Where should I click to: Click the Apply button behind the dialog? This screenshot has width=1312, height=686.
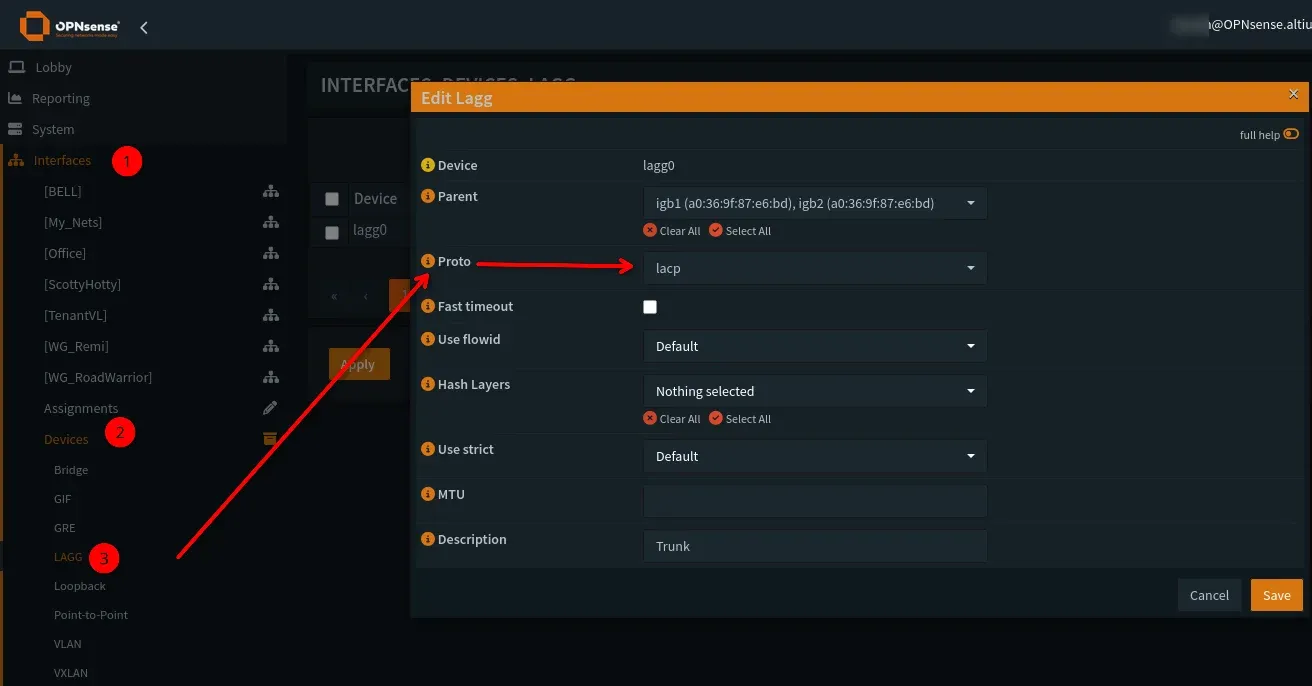coord(359,364)
